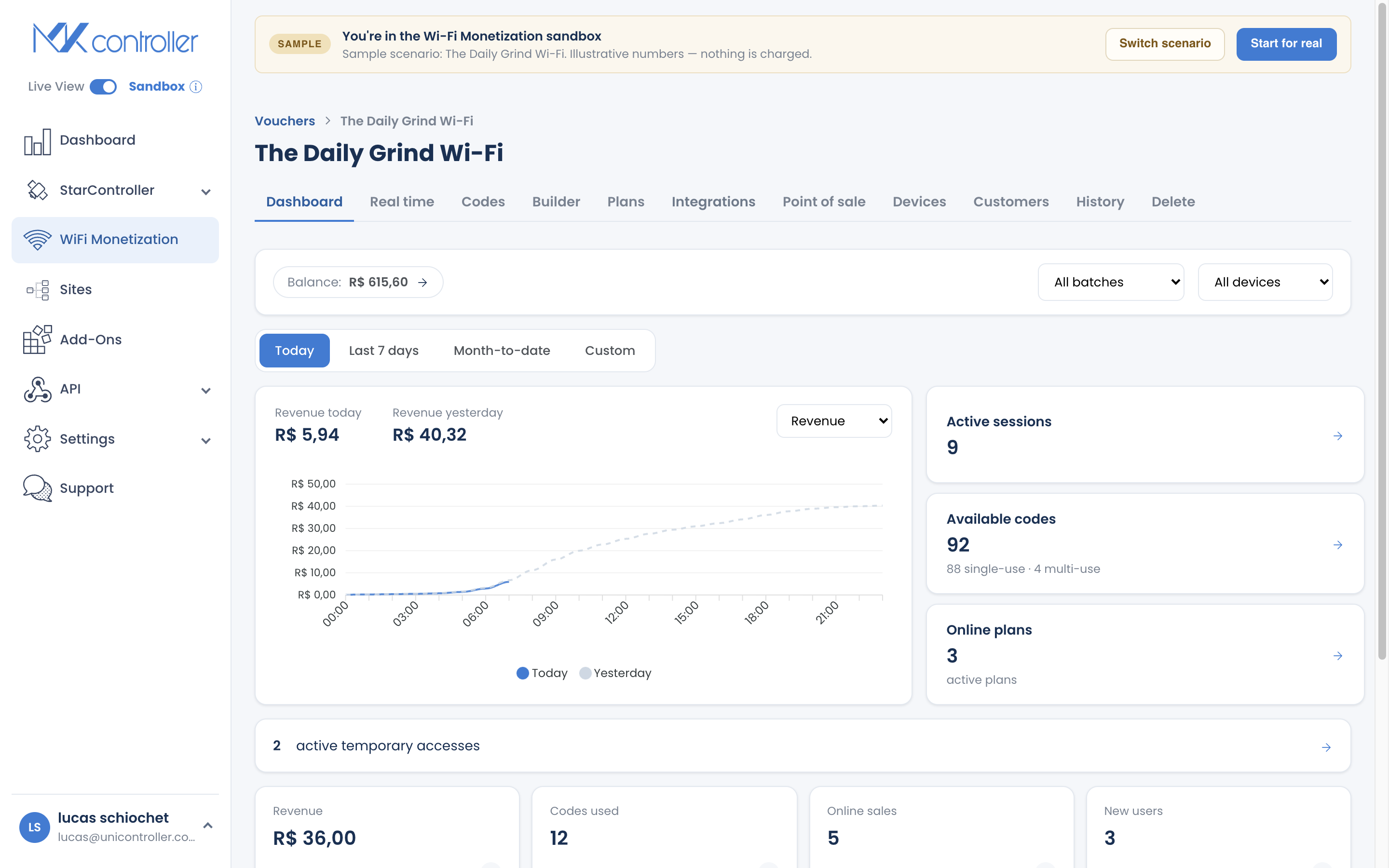Open the Customers tab
The height and width of the screenshot is (868, 1389).
click(x=1011, y=202)
